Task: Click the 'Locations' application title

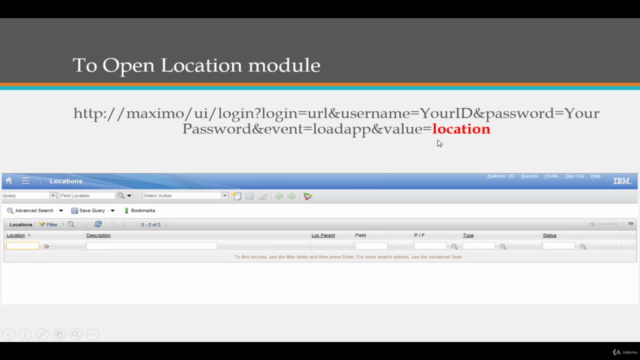Action: pos(66,181)
